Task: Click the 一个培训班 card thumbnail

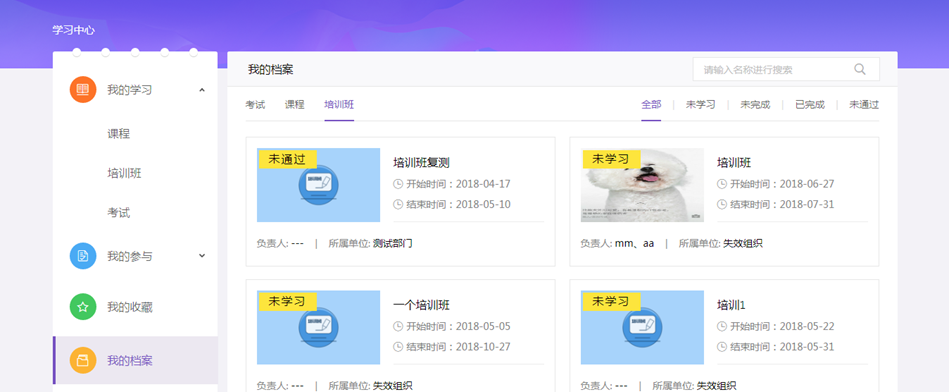Action: 318,327
